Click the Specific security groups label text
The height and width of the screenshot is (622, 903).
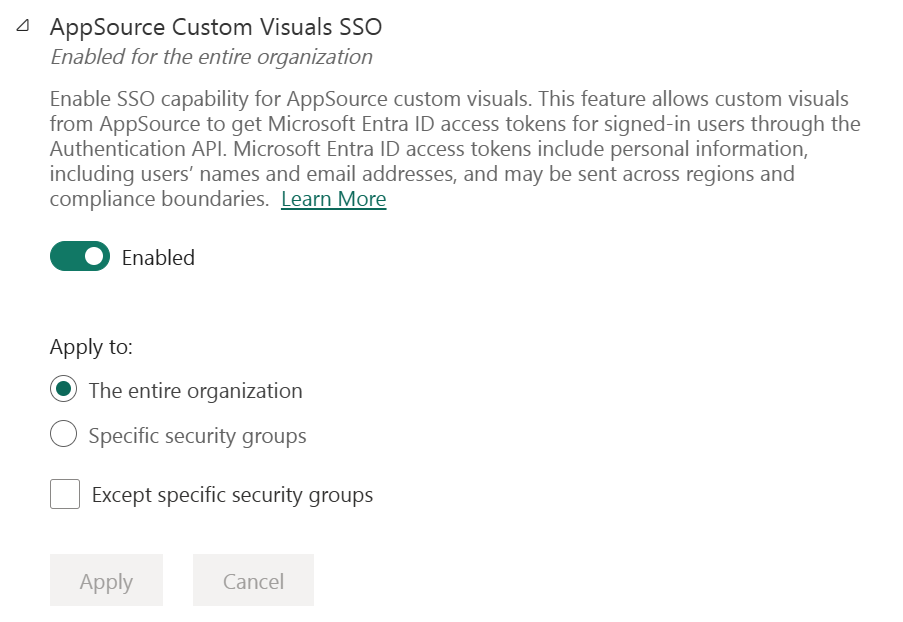click(x=197, y=436)
